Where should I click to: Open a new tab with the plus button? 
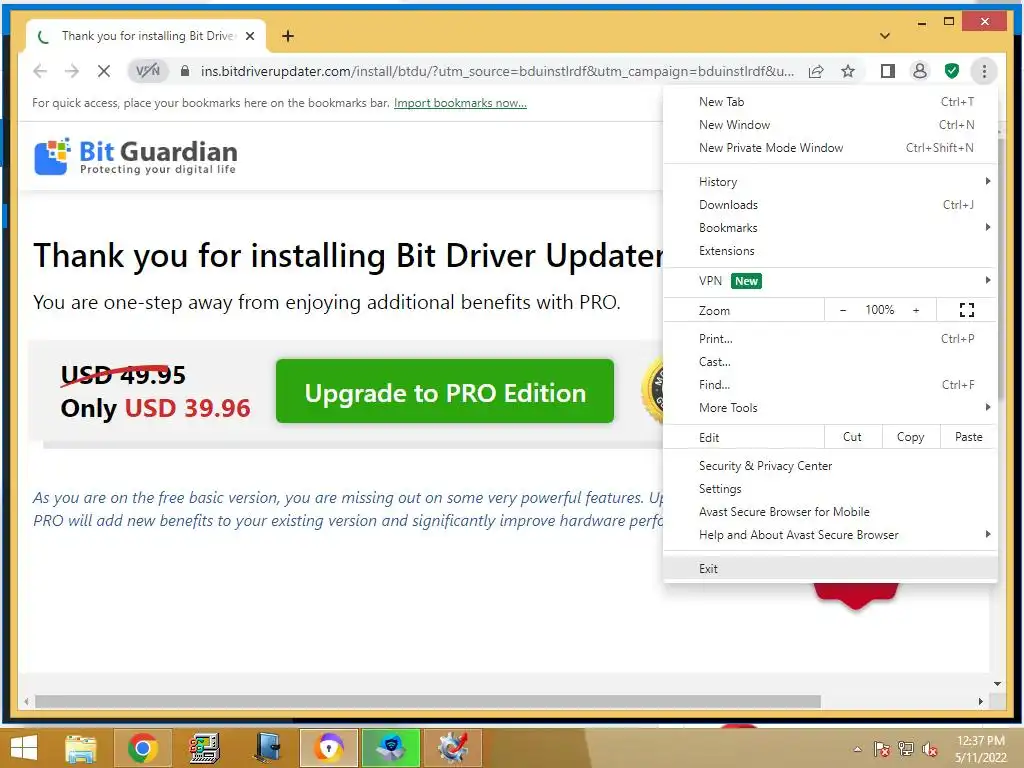pyautogui.click(x=288, y=36)
